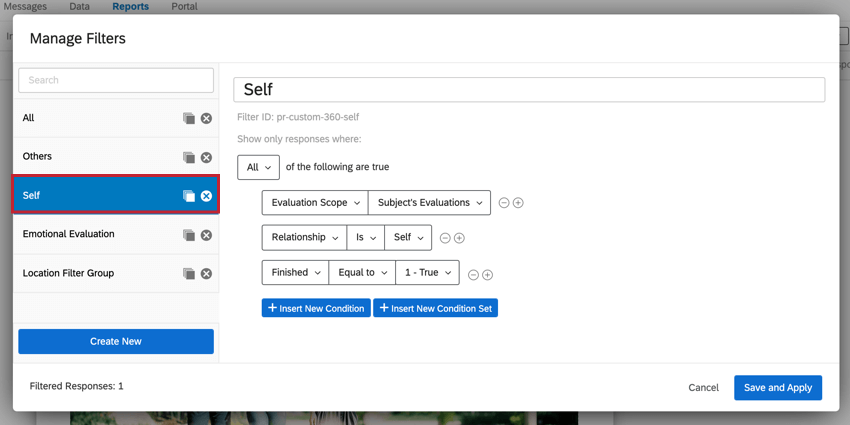Screen dimensions: 850x425
Task: Open the All/Any conditions dropdown
Action: [x=258, y=167]
